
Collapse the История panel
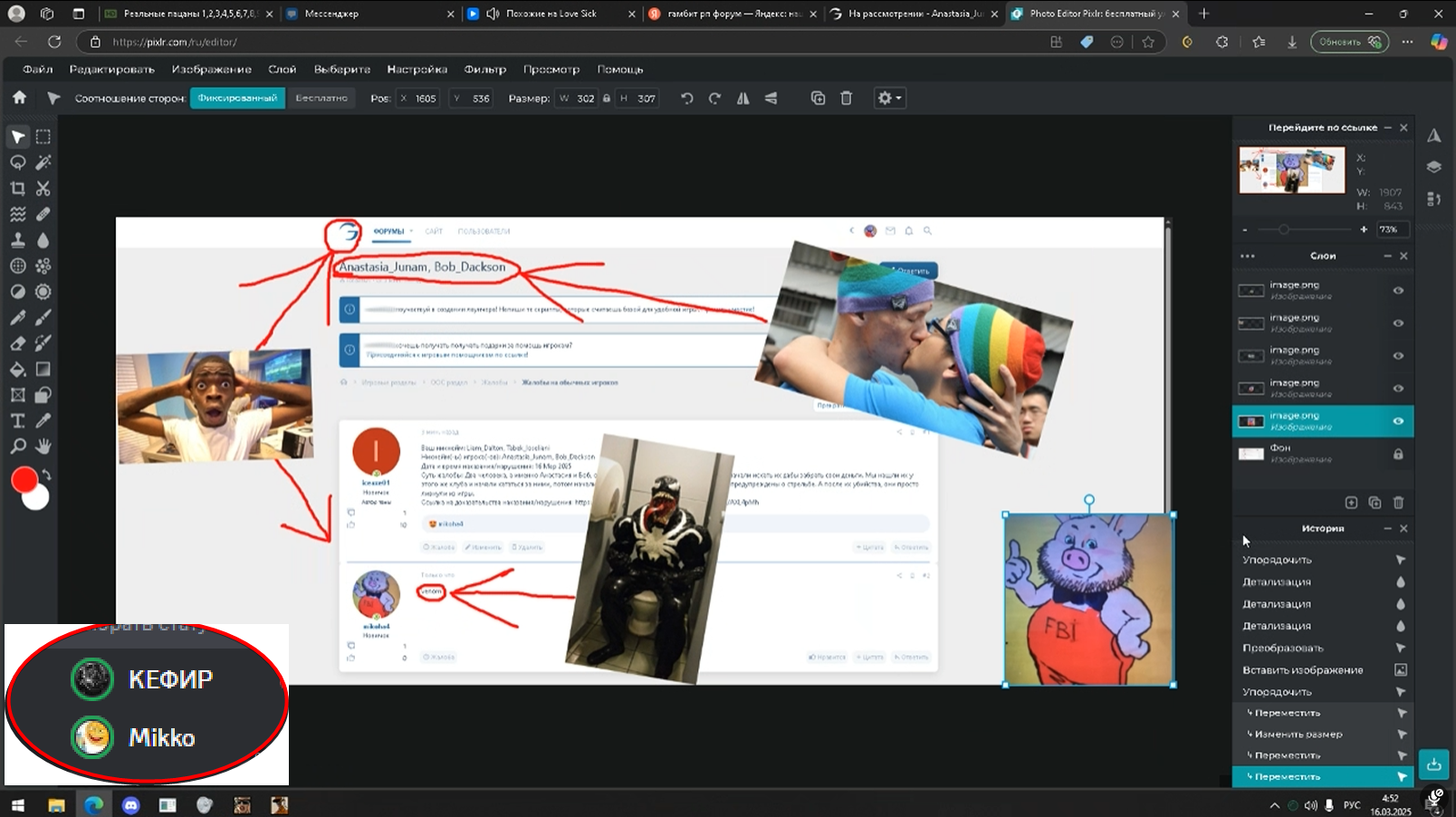pyautogui.click(x=1387, y=528)
